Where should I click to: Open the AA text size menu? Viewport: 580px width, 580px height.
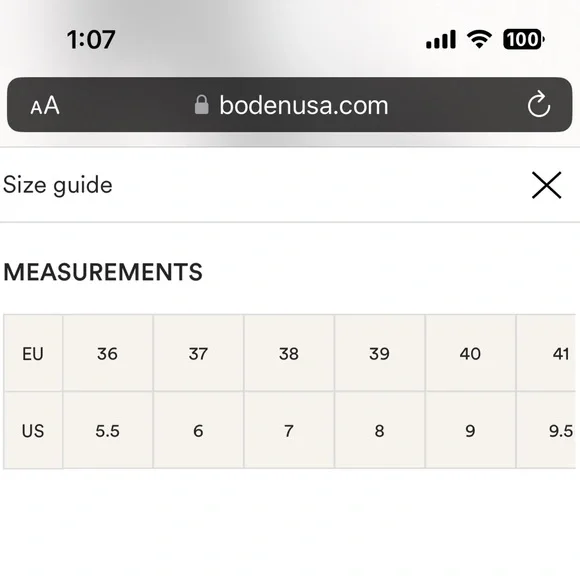coord(45,105)
